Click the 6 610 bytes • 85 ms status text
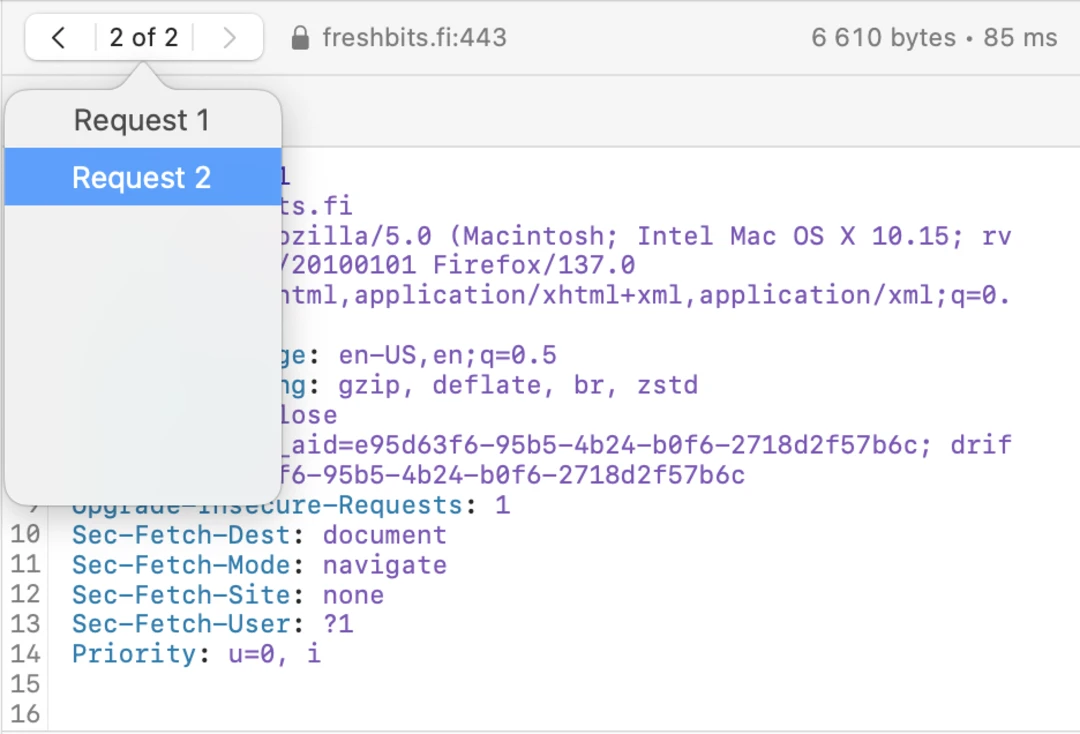Viewport: 1080px width, 734px height. 934,38
